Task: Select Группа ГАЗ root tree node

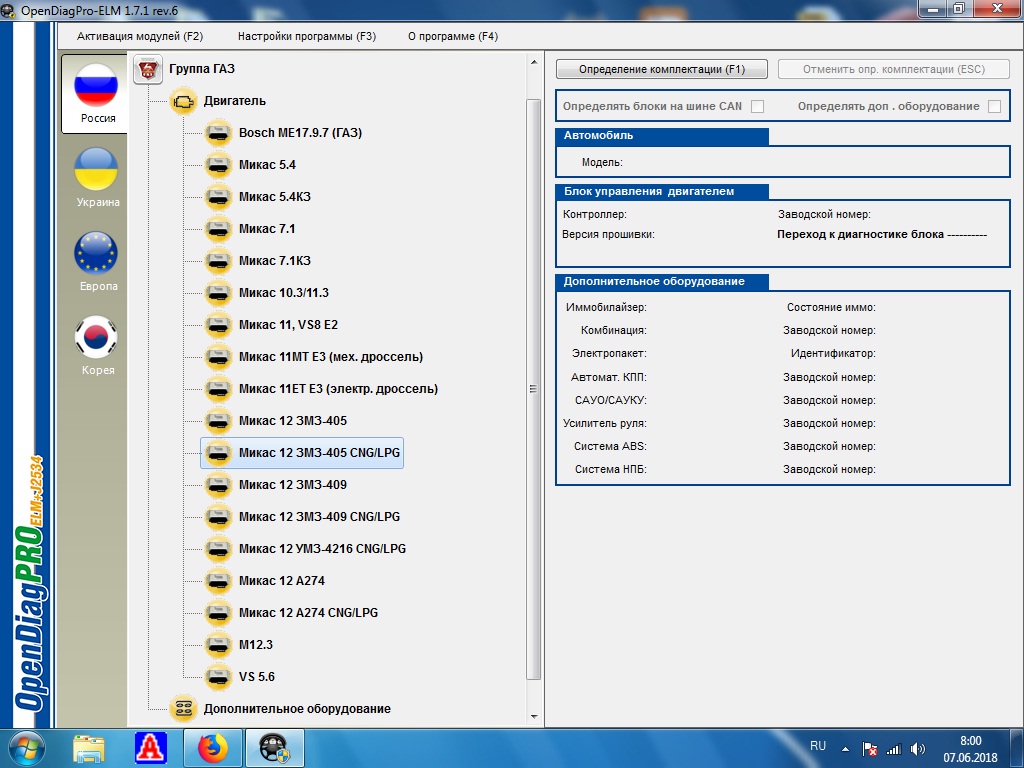Action: [x=202, y=69]
